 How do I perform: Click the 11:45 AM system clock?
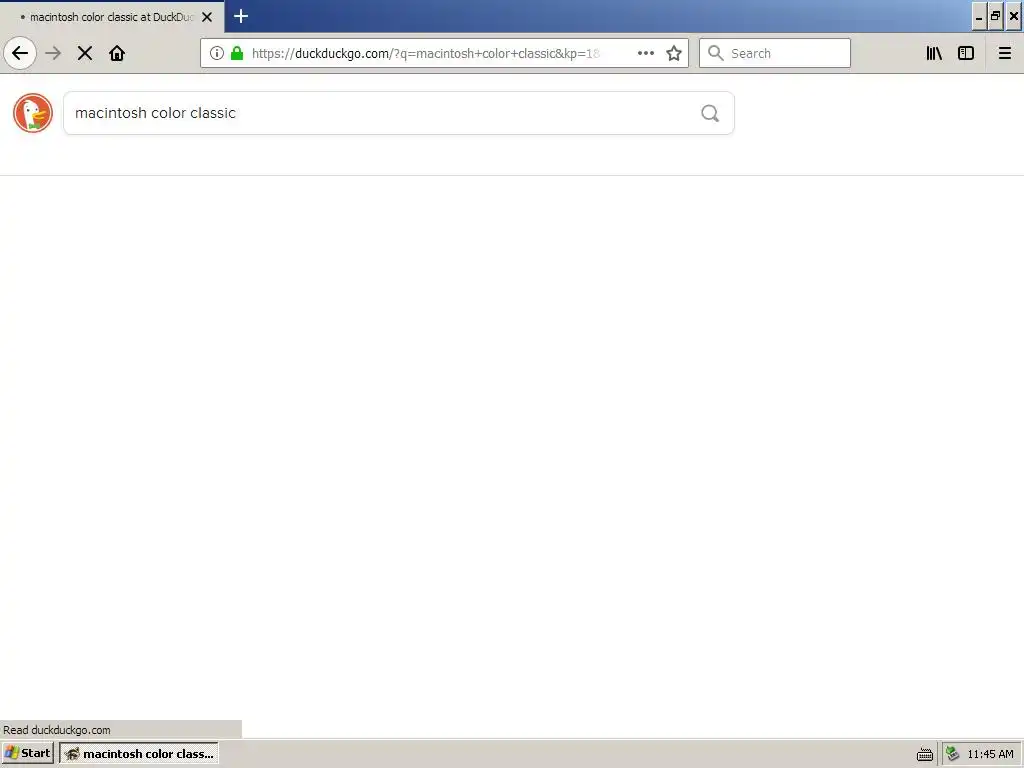click(990, 754)
